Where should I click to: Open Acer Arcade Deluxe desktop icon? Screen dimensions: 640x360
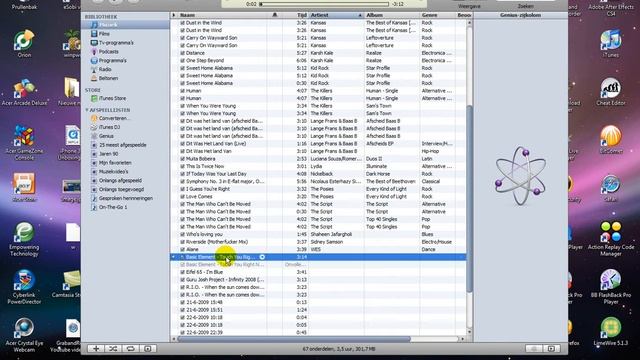[x=24, y=92]
